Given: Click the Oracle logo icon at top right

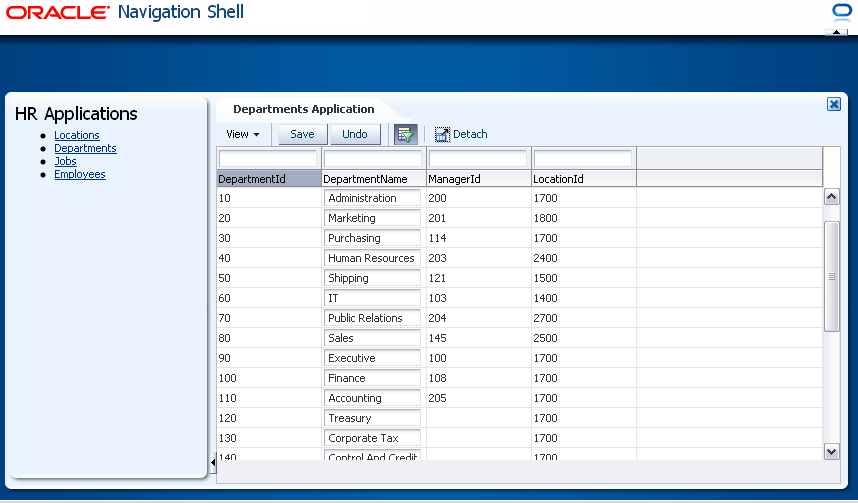Looking at the screenshot, I should (x=839, y=11).
